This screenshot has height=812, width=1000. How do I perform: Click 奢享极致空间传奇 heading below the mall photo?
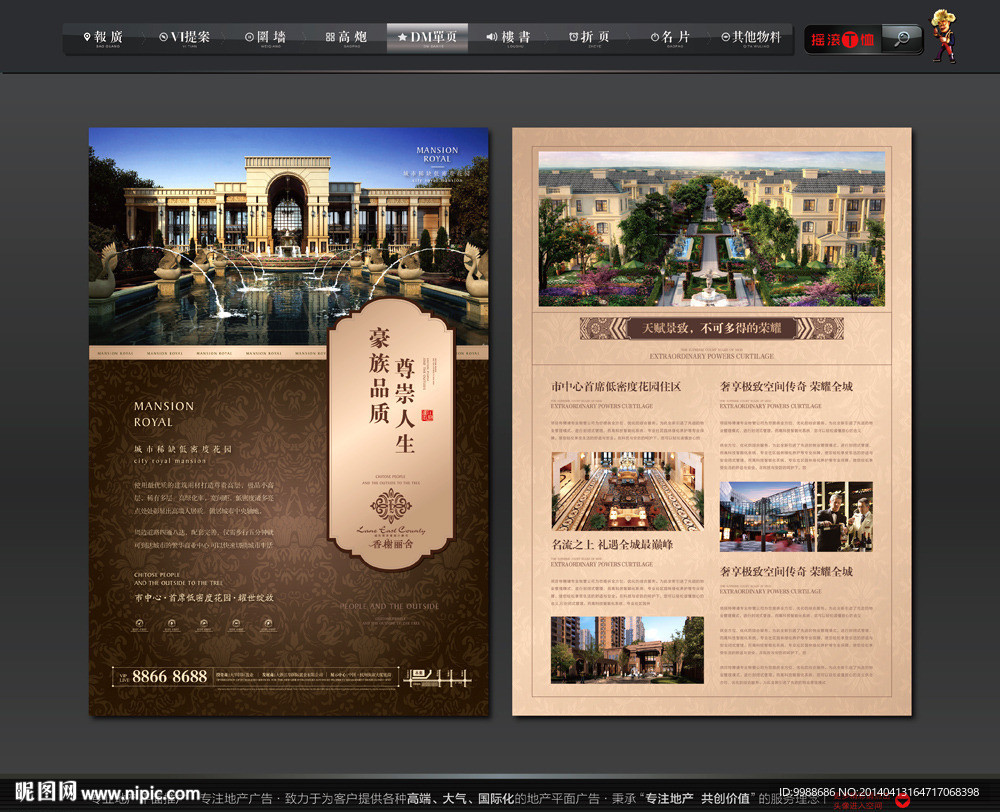click(x=786, y=572)
